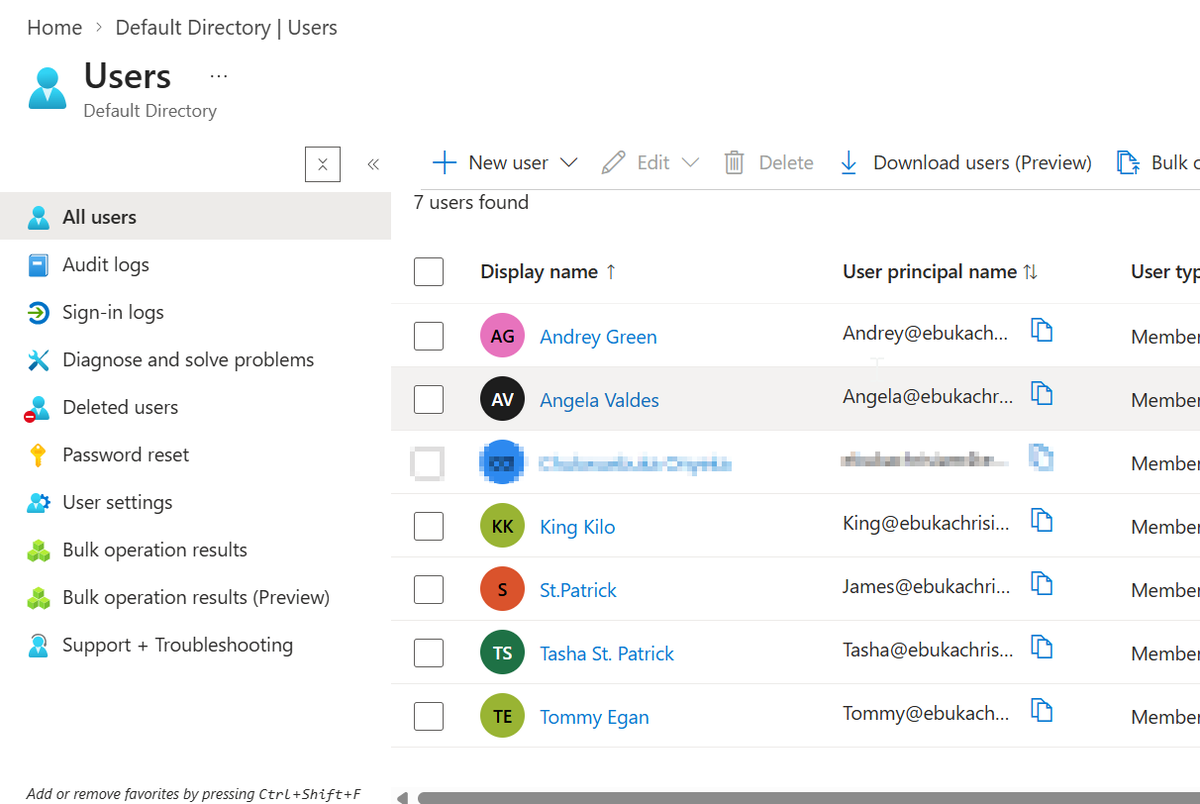Open Angela Valdes user link

pyautogui.click(x=599, y=400)
